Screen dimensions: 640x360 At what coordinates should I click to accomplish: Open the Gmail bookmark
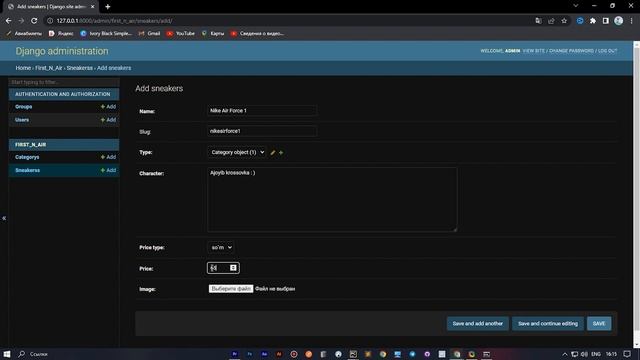point(149,33)
